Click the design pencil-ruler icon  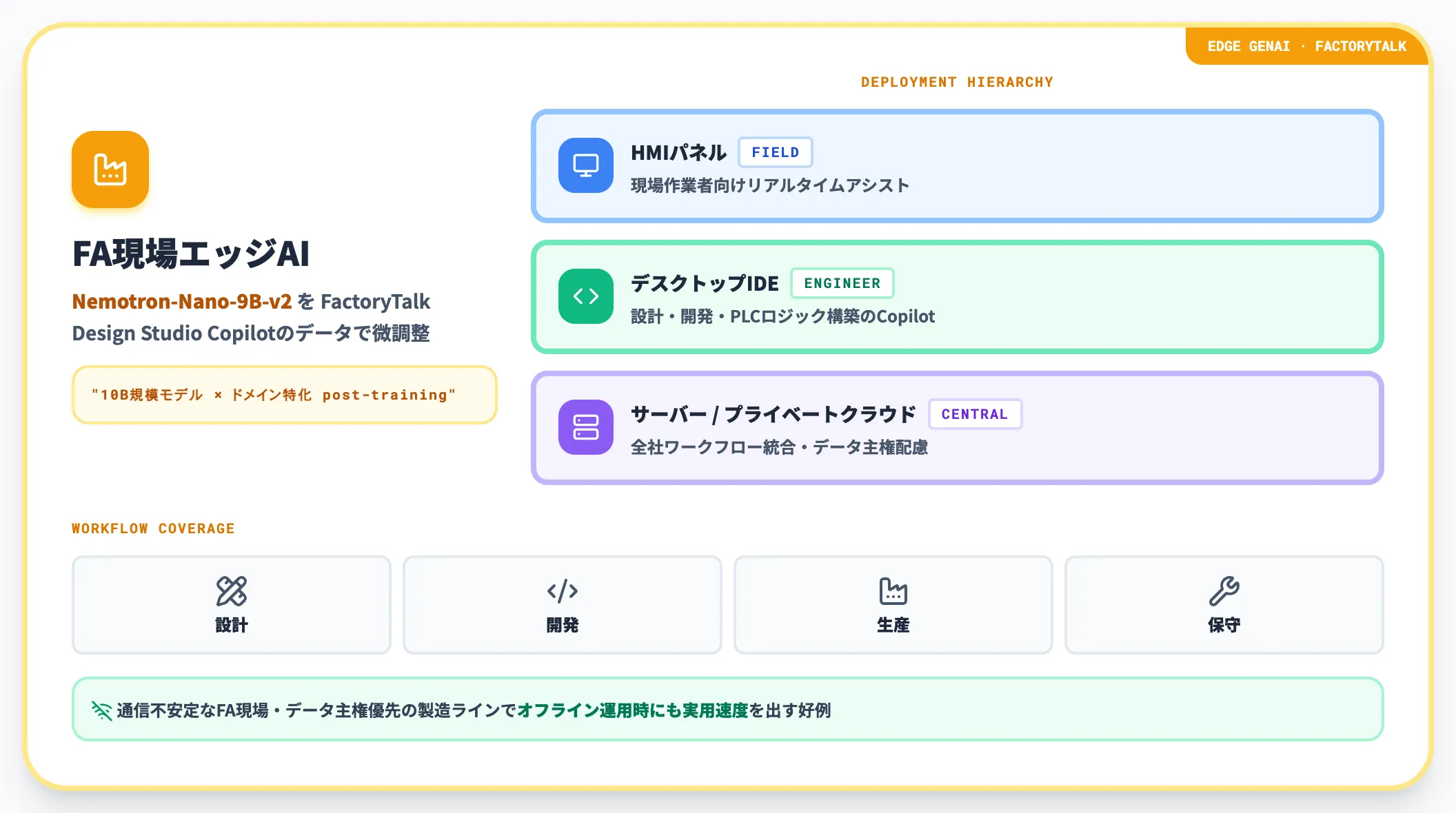click(232, 591)
